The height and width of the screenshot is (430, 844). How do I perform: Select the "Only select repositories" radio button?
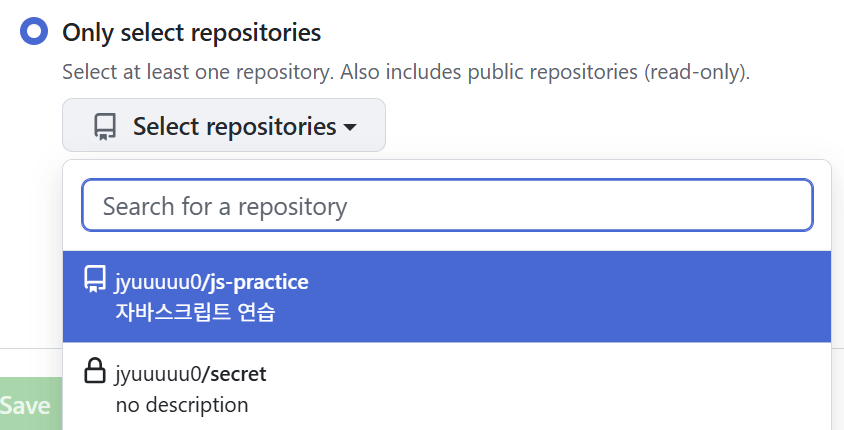pos(34,31)
